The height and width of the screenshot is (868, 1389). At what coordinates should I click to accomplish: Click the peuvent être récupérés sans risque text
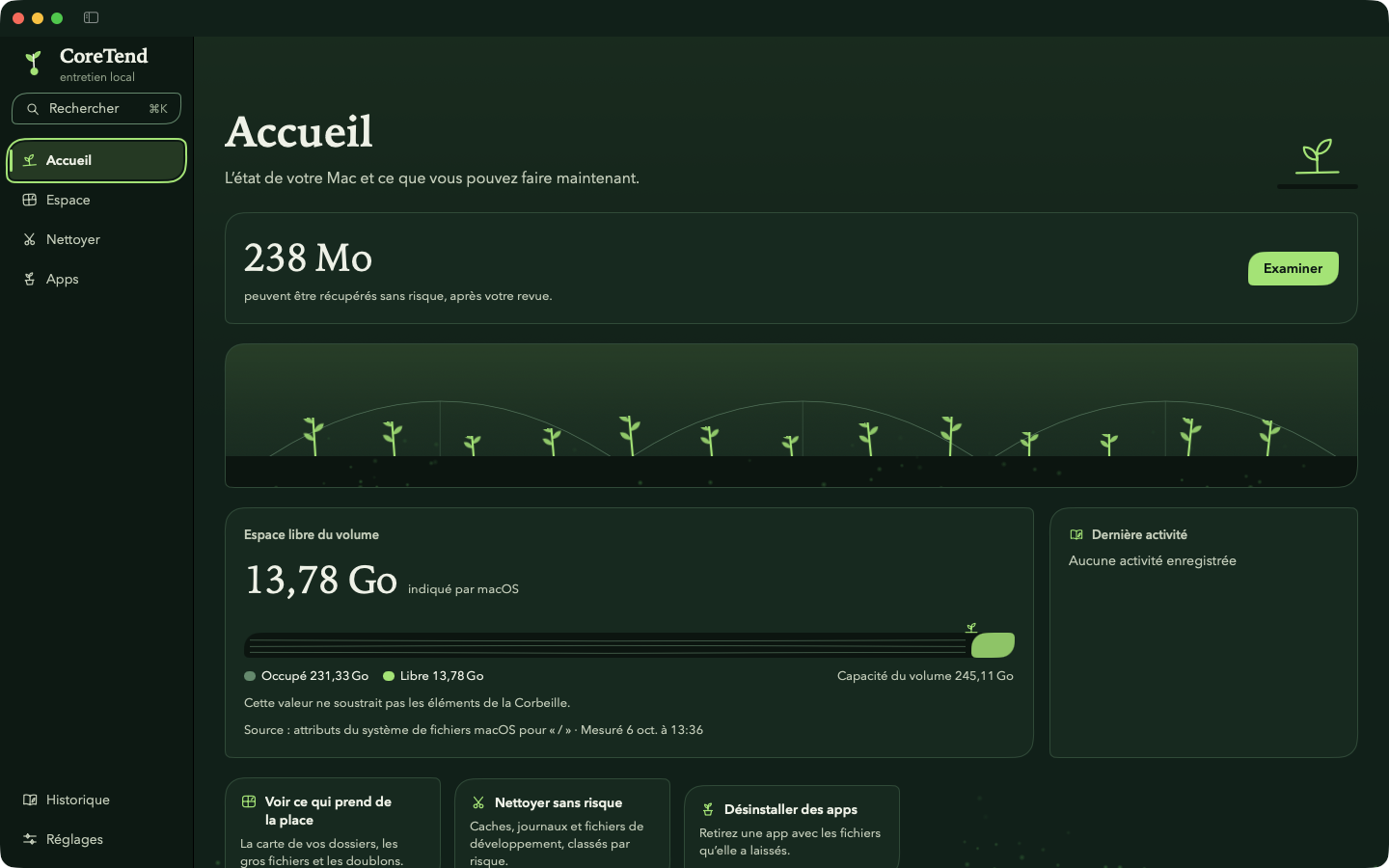click(x=398, y=296)
